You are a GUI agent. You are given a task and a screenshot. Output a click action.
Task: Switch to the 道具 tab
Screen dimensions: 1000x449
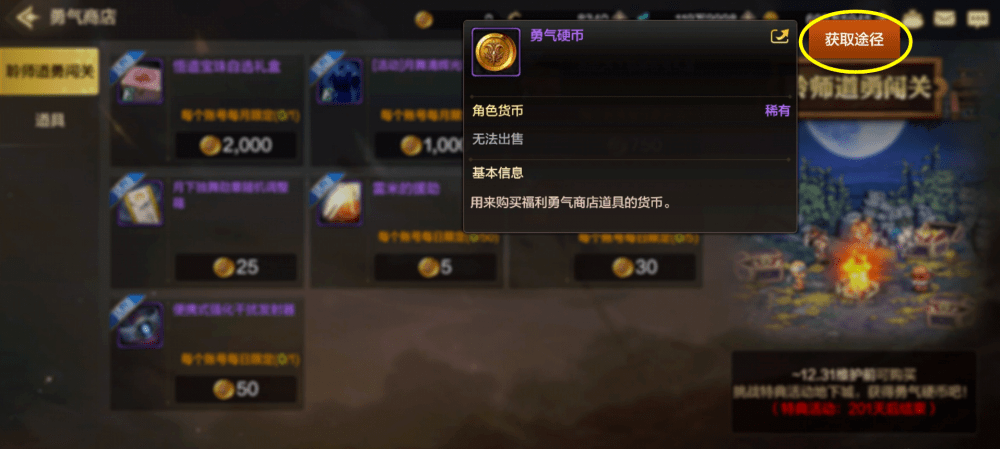point(50,120)
